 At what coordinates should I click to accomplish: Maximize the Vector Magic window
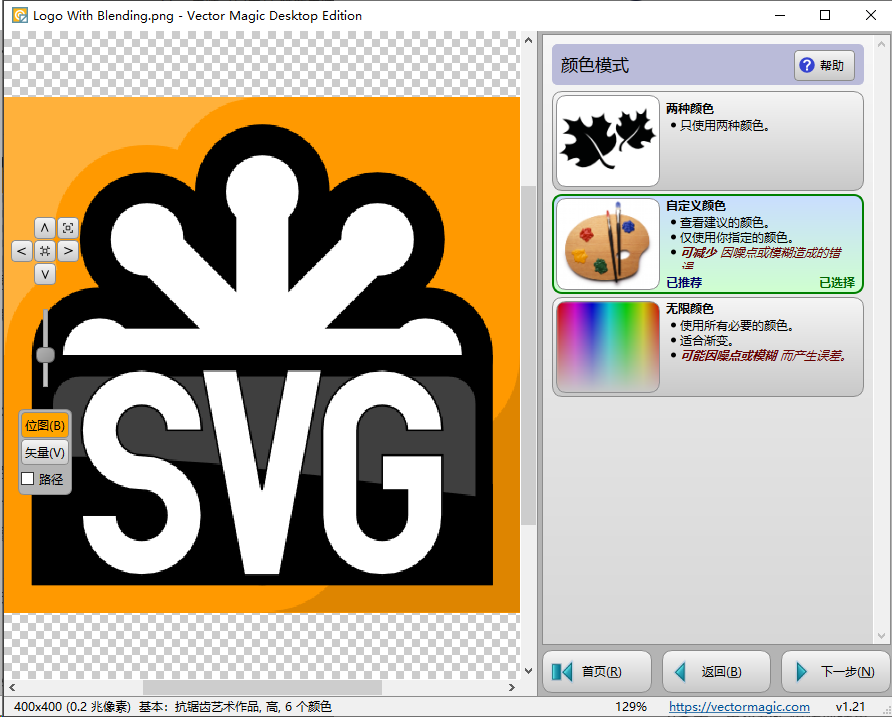click(825, 15)
